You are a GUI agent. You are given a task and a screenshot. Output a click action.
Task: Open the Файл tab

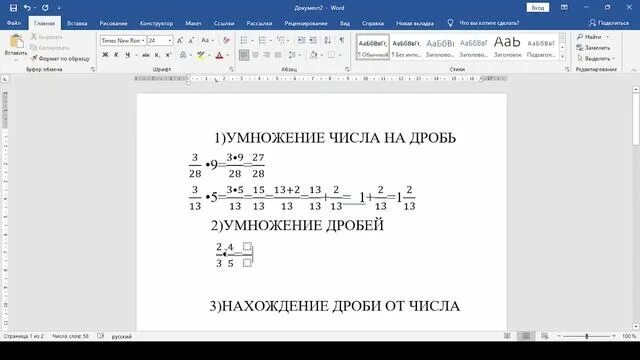click(14, 23)
